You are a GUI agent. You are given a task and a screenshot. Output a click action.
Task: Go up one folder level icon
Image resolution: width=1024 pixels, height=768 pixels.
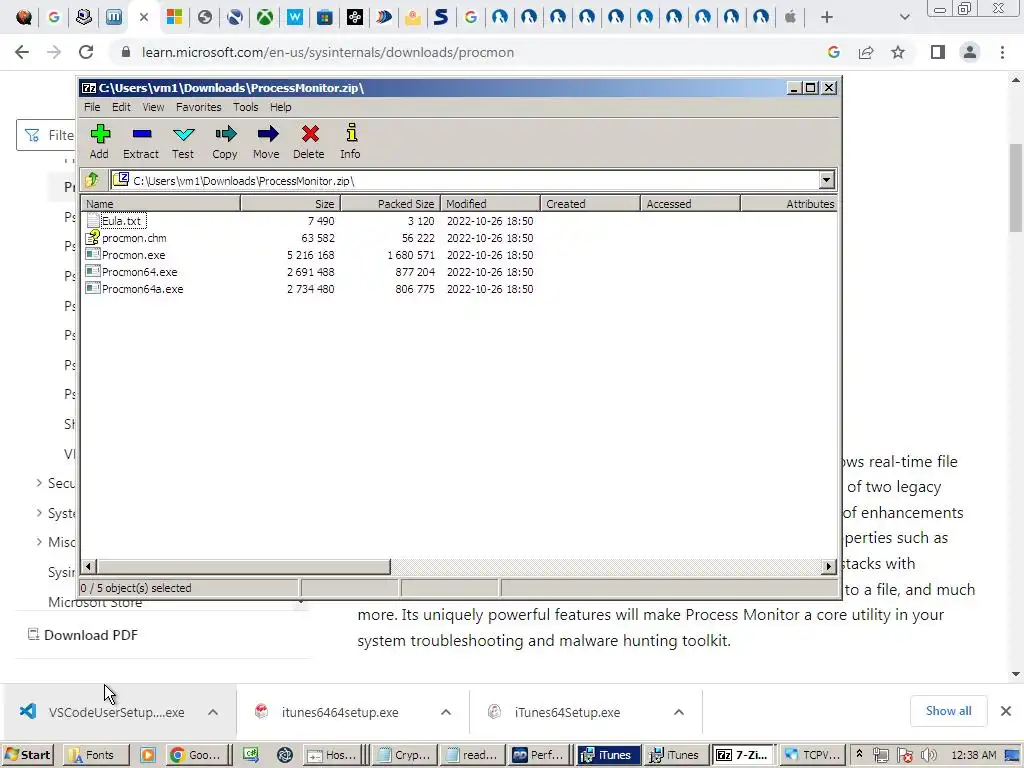(x=91, y=180)
